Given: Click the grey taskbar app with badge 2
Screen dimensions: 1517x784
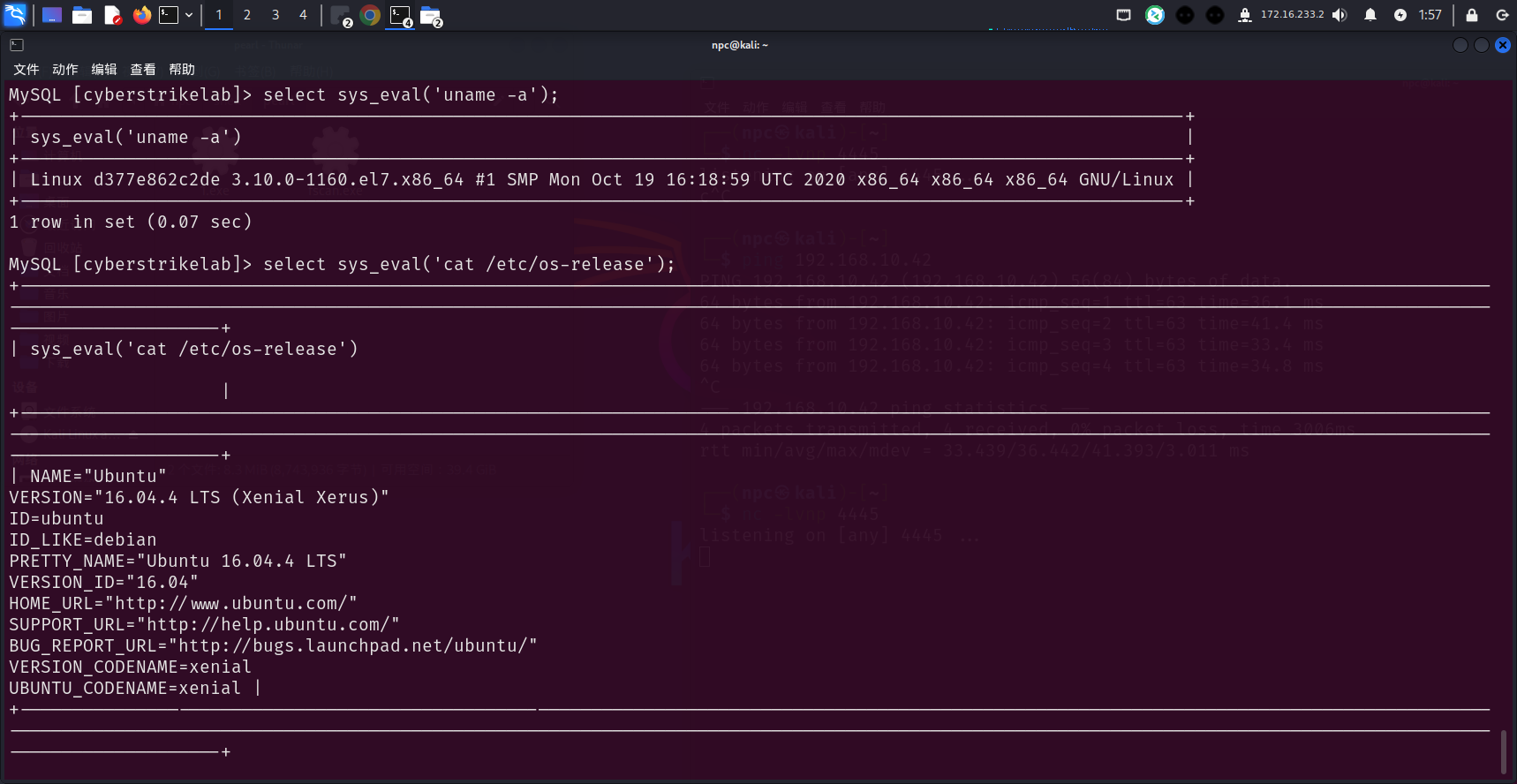Looking at the screenshot, I should point(341,16).
